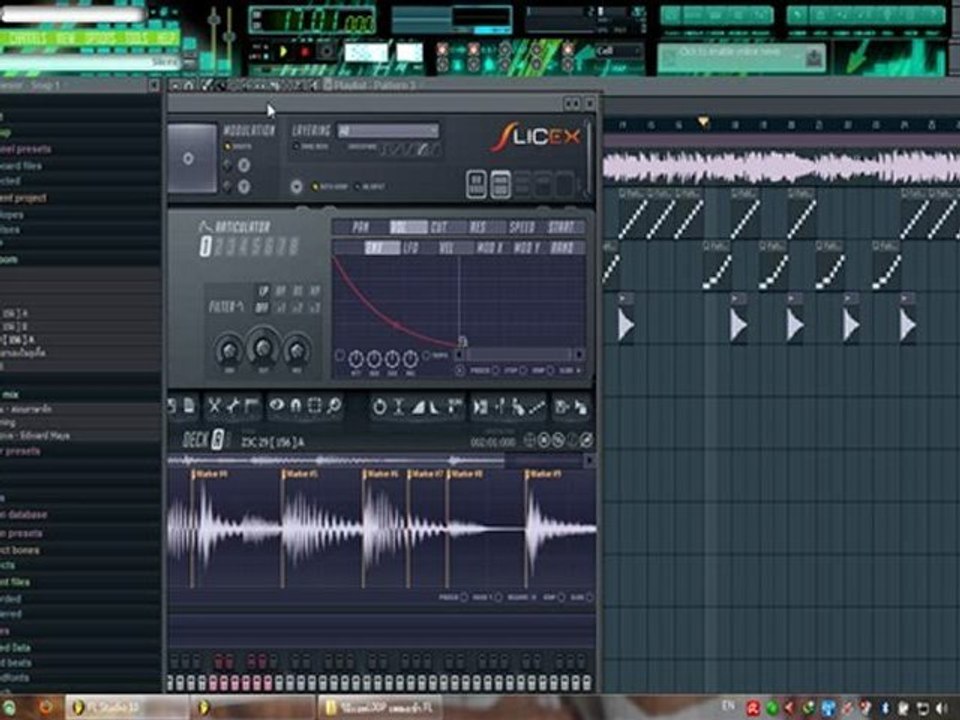Viewport: 960px width, 720px height.
Task: Click the Slicex master pad with circle
Action: pyautogui.click(x=192, y=159)
